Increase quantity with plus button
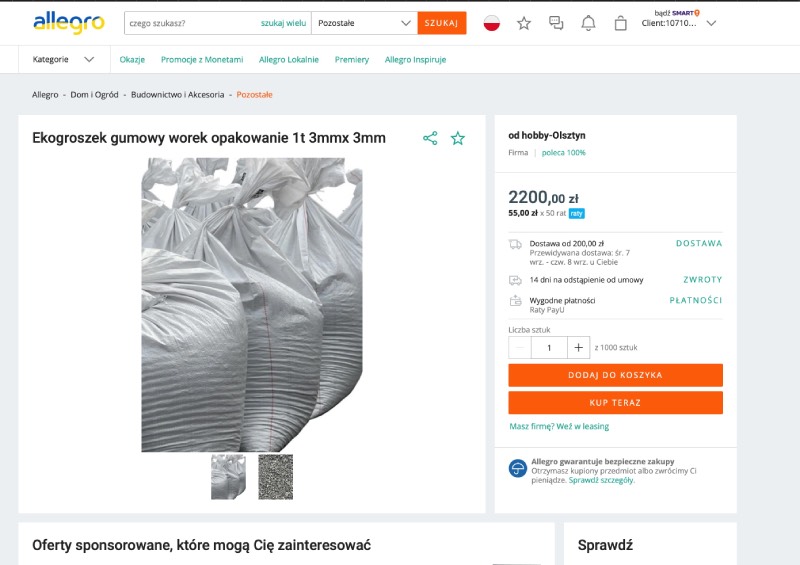The width and height of the screenshot is (800, 565). [x=579, y=348]
